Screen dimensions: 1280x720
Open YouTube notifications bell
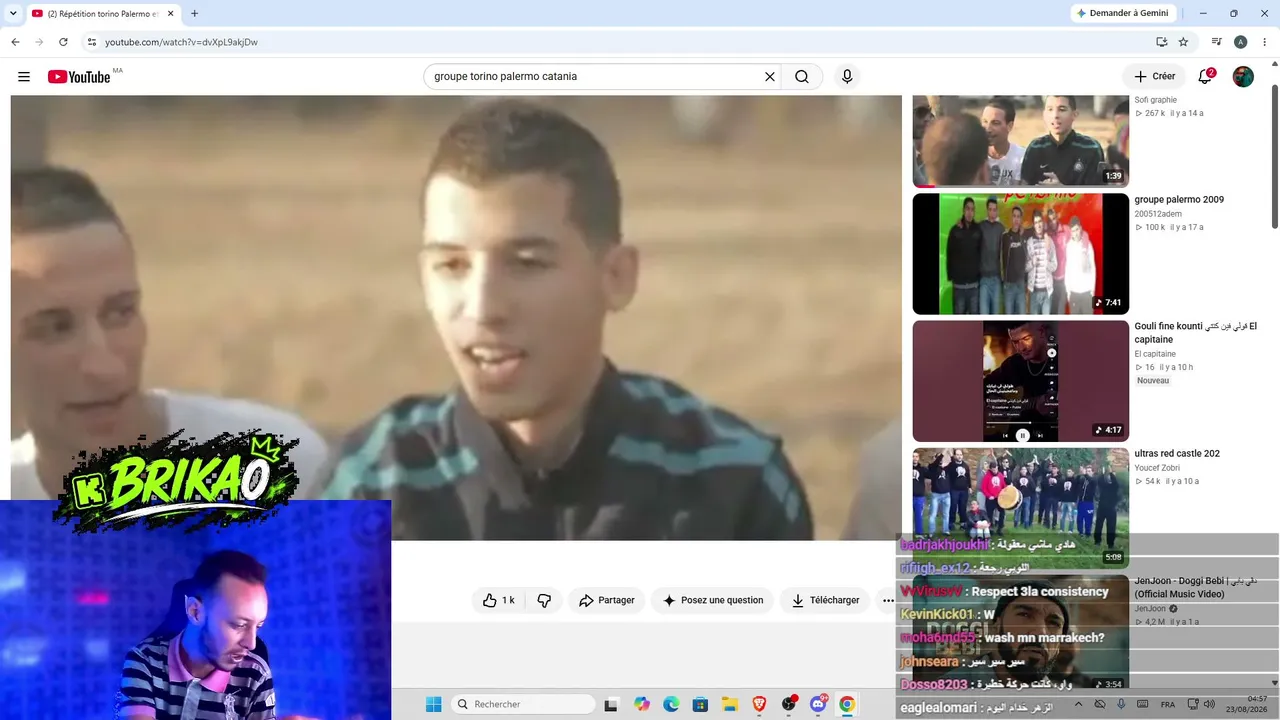1206,77
